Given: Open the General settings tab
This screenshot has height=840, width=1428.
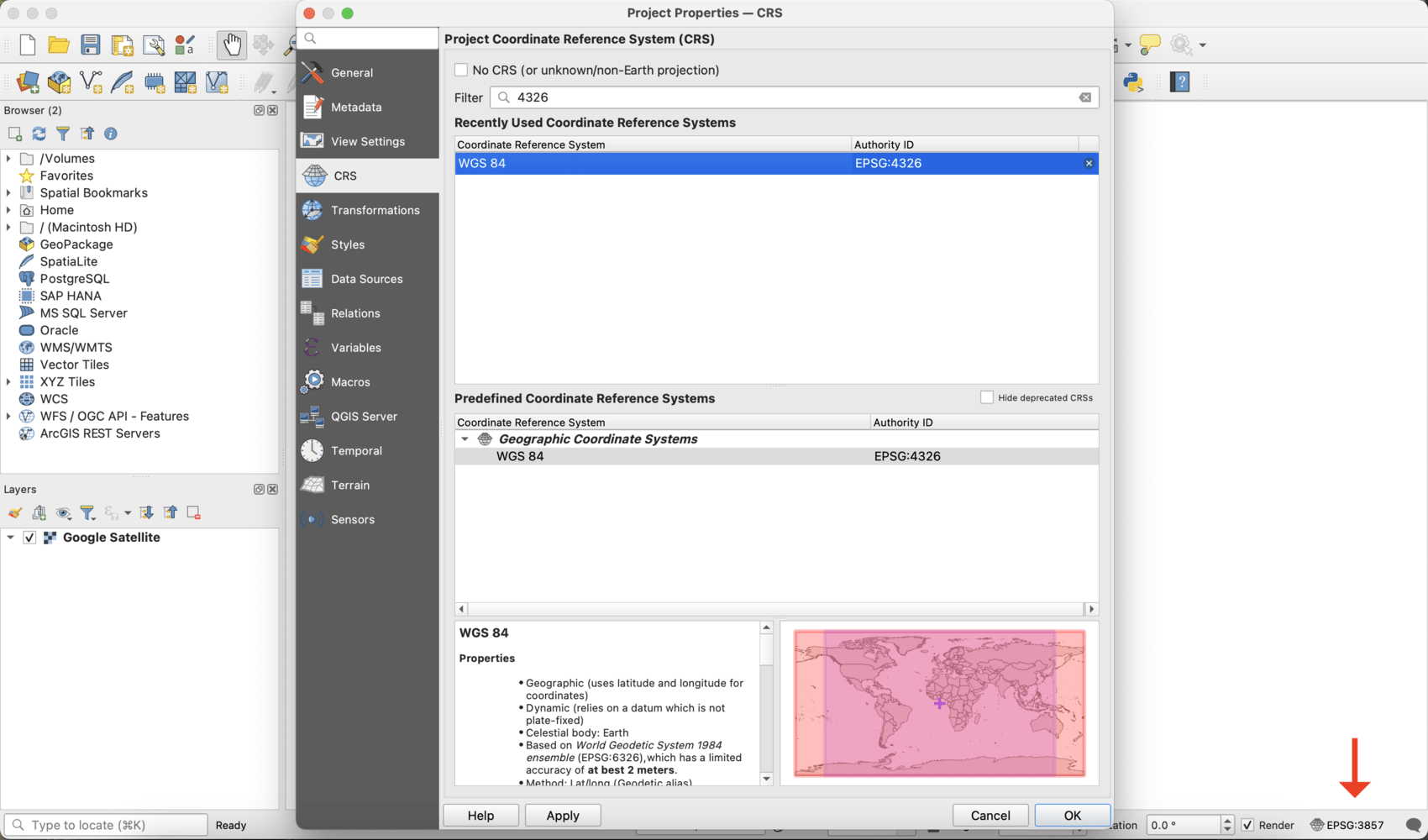Looking at the screenshot, I should point(367,72).
